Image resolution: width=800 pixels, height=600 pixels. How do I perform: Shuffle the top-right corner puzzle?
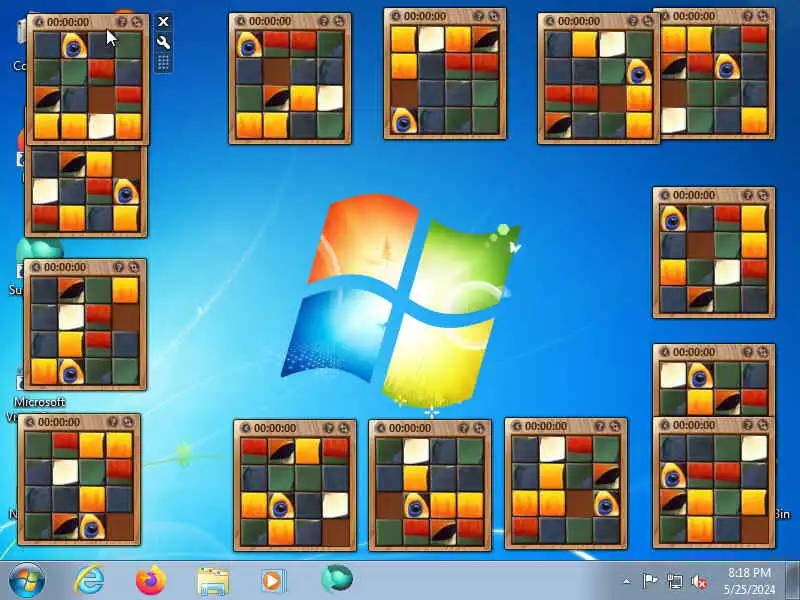coord(763,16)
